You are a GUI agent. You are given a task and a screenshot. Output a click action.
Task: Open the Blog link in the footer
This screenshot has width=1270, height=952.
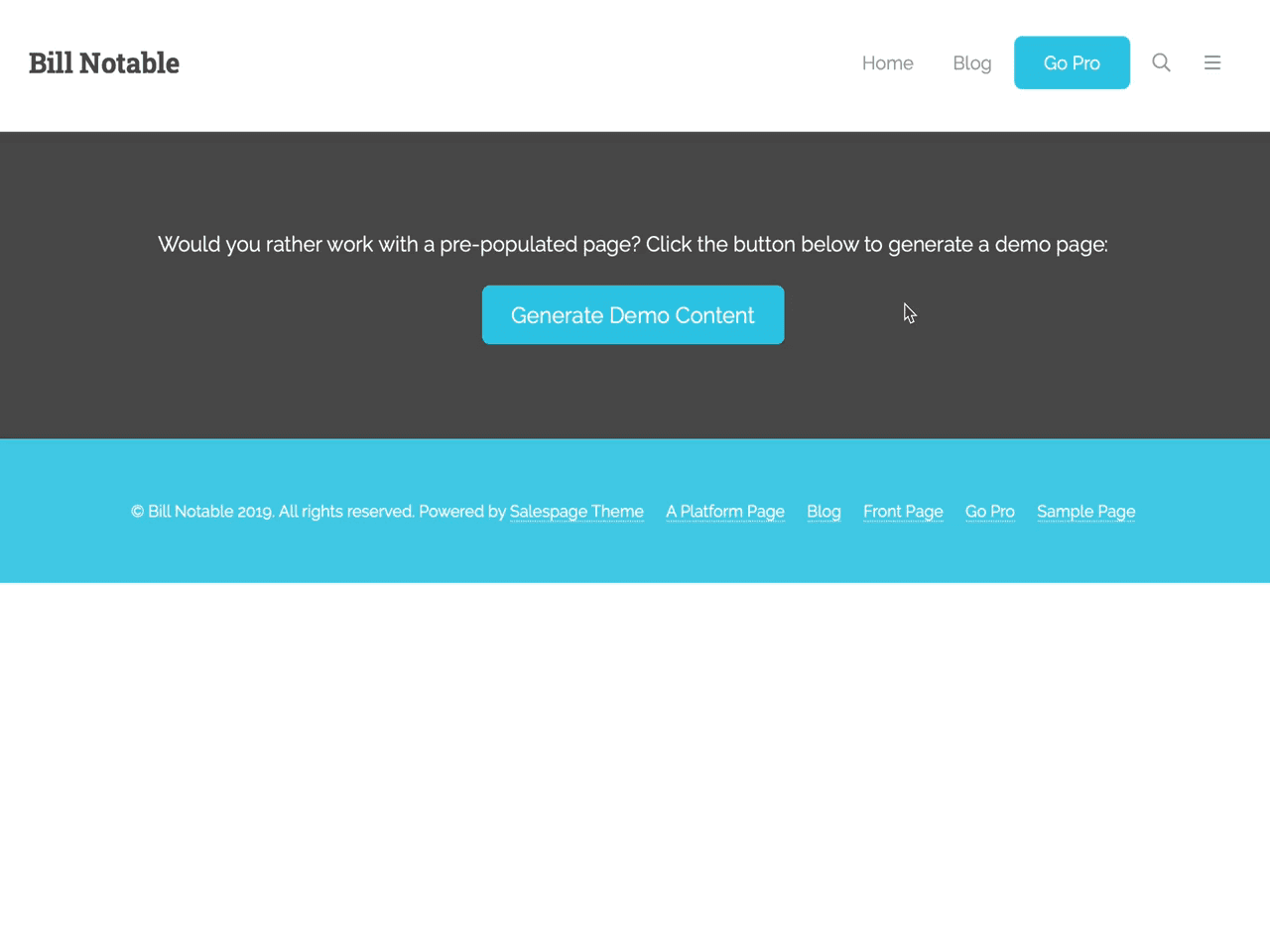824,511
